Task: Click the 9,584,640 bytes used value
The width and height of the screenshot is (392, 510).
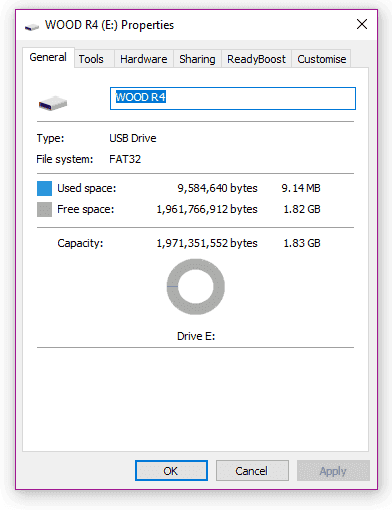Action: click(217, 188)
